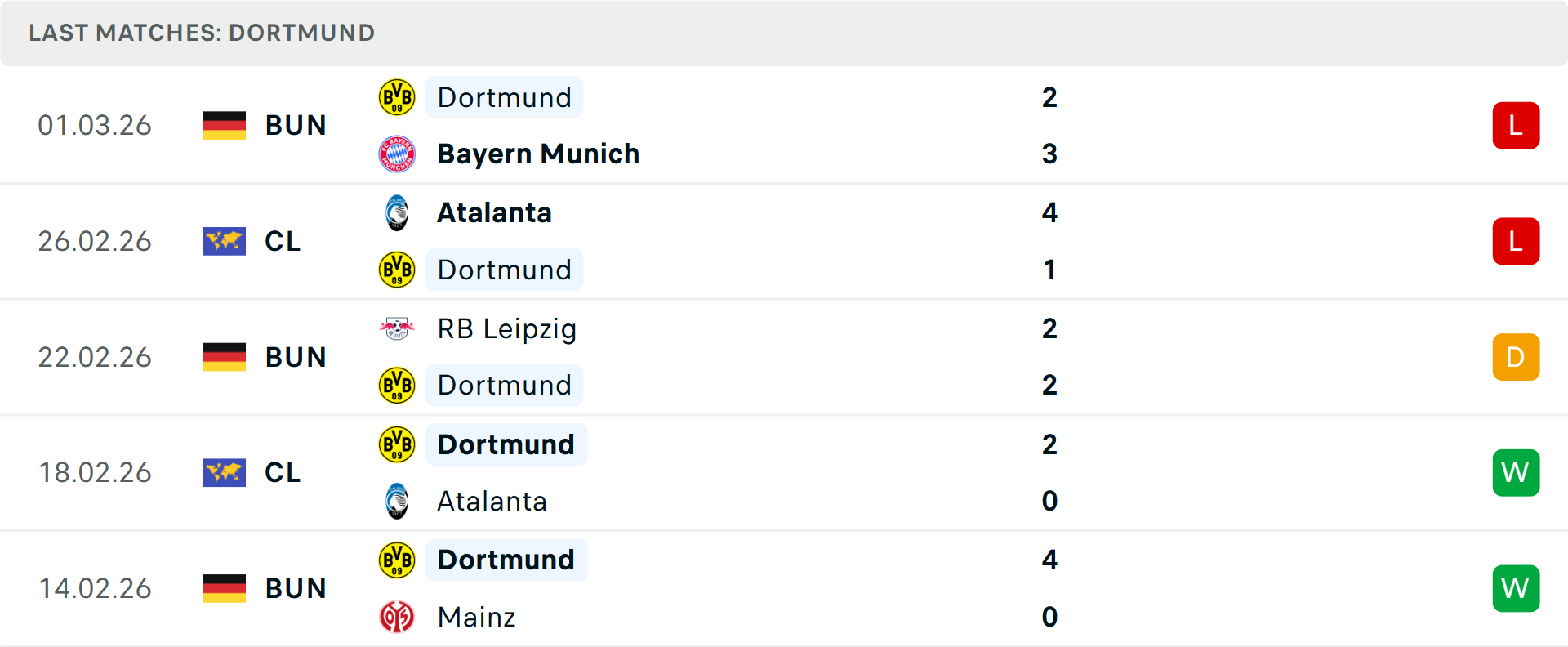The height and width of the screenshot is (647, 1568).
Task: Click the Atalanta logo in the 18.02.26 match
Action: [397, 501]
